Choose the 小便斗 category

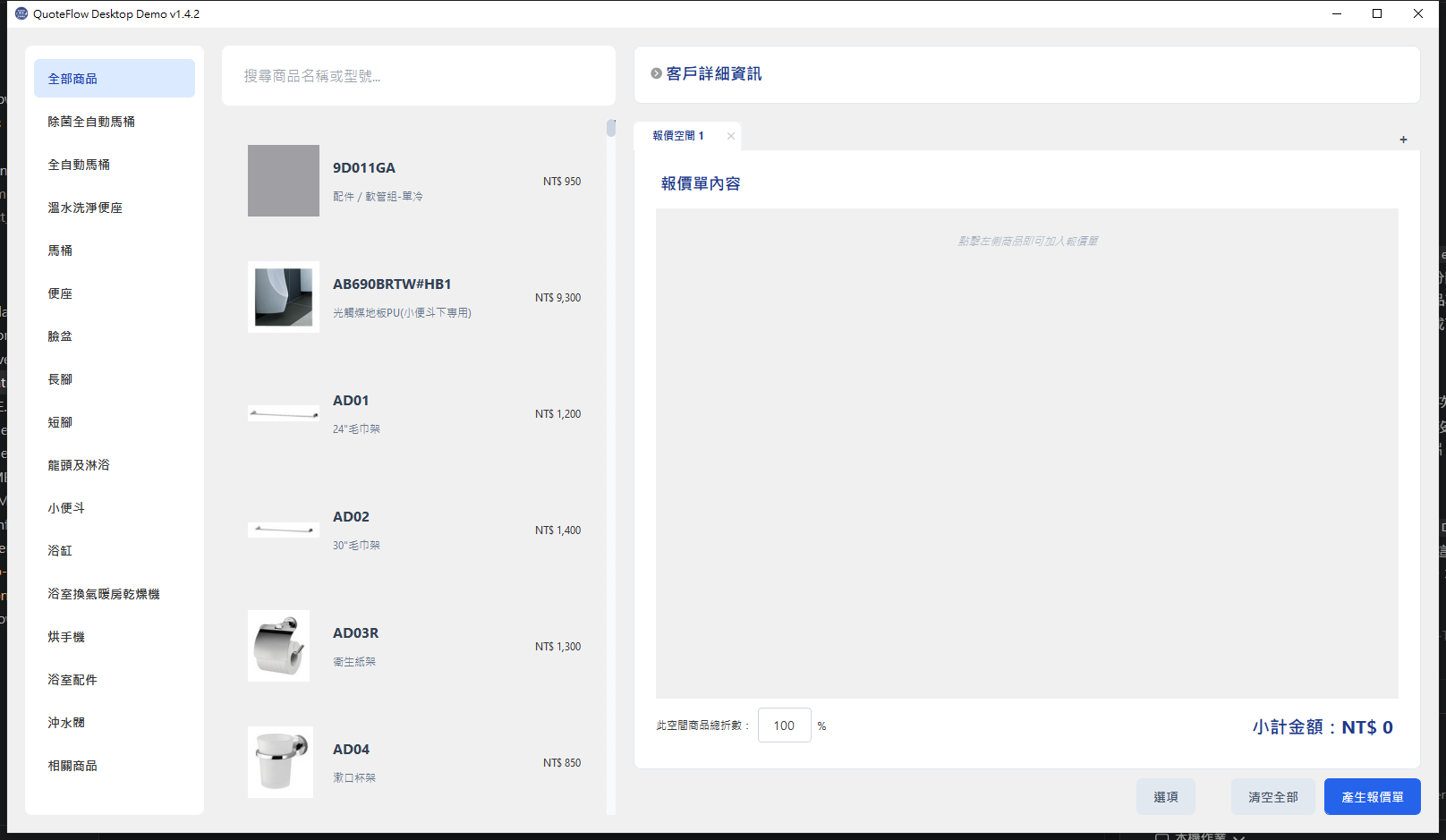[x=115, y=508]
